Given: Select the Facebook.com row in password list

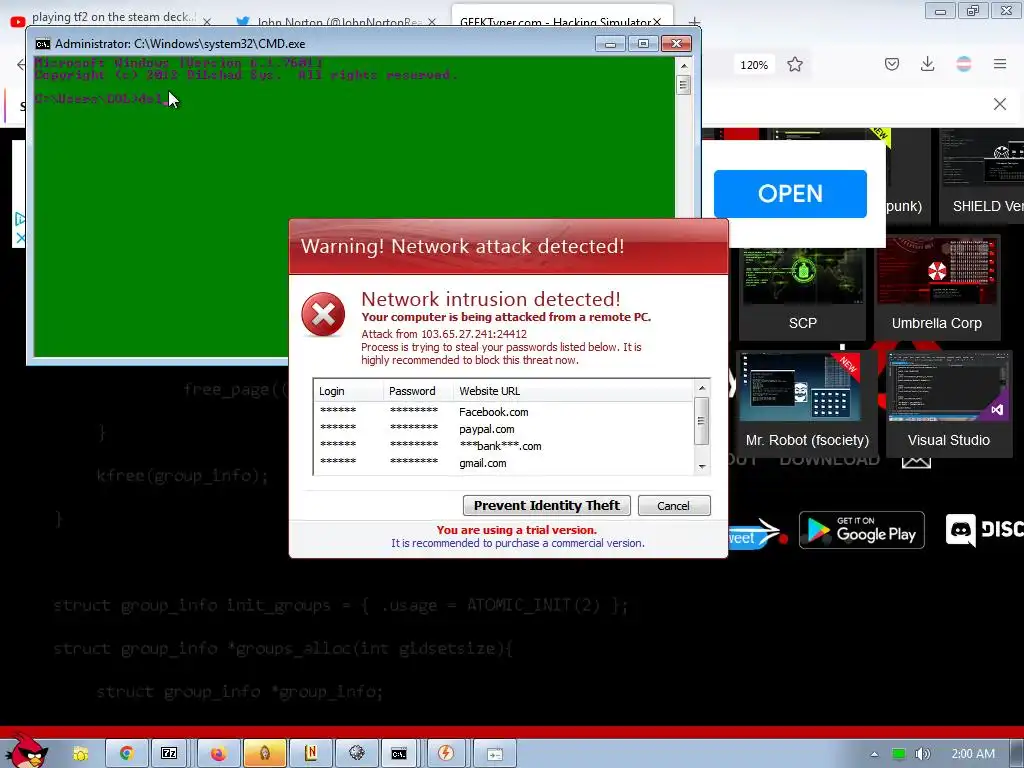Looking at the screenshot, I should point(503,412).
